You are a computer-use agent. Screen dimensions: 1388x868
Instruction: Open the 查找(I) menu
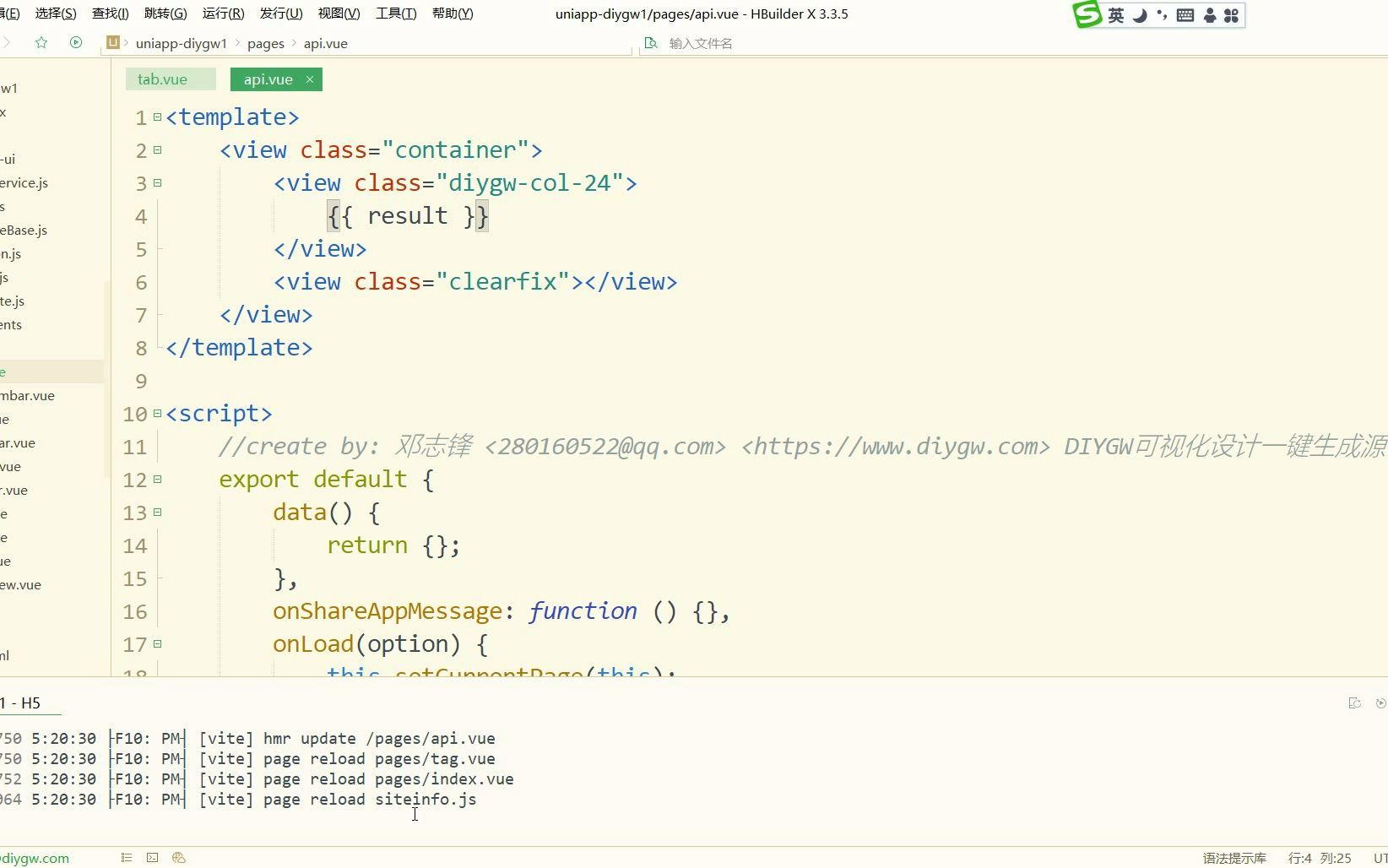coord(111,14)
